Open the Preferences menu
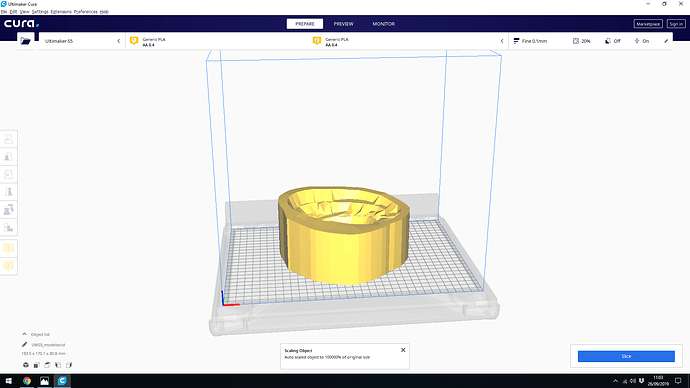690x388 pixels. pos(85,11)
